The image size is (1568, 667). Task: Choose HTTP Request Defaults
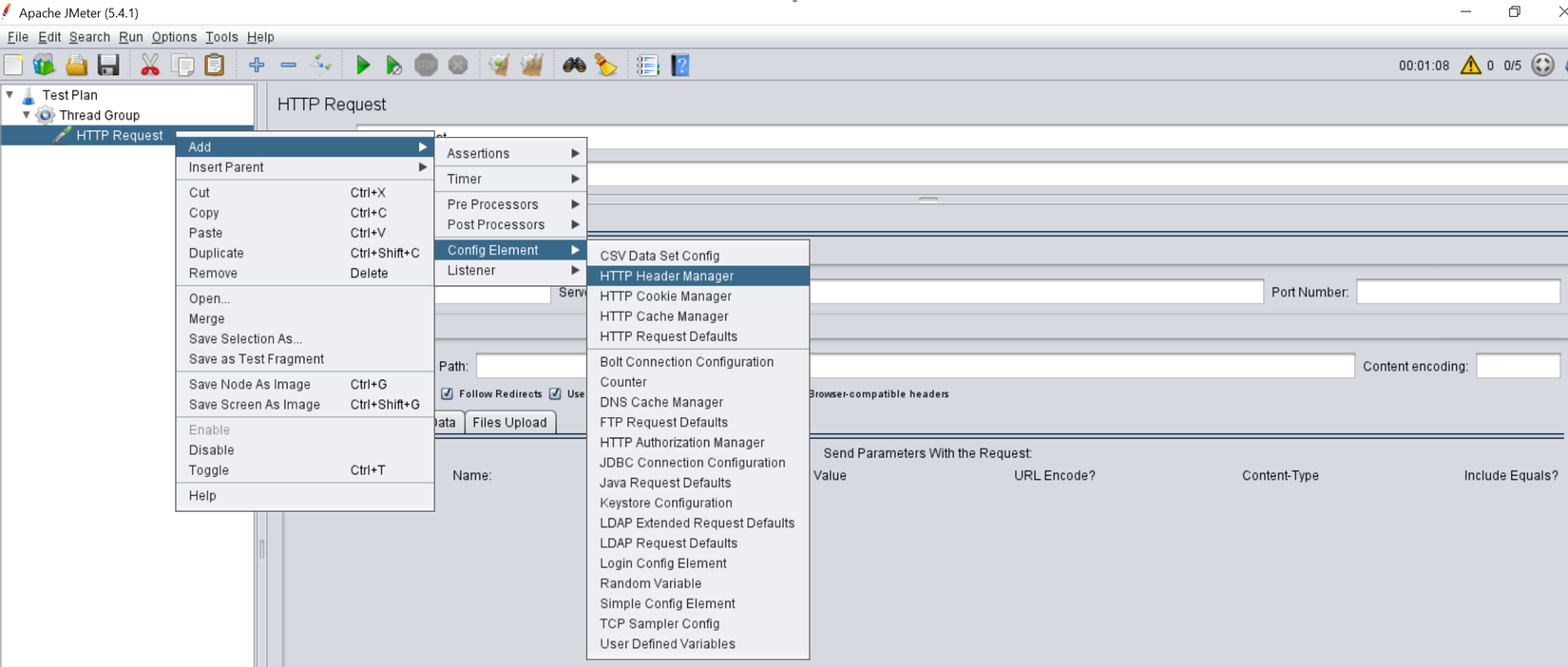pyautogui.click(x=698, y=336)
